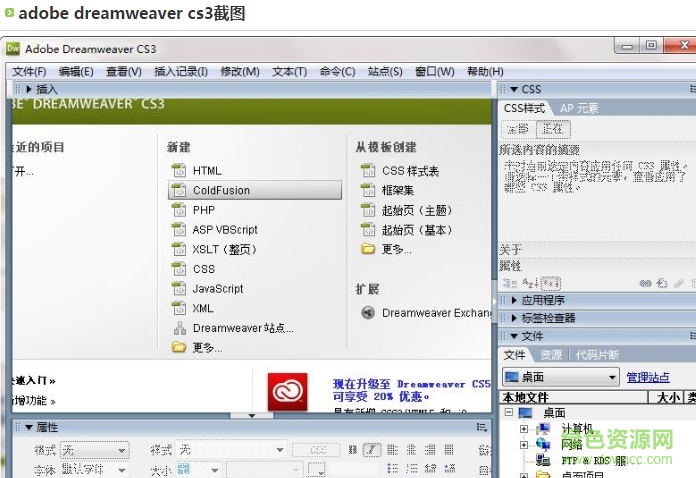The height and width of the screenshot is (478, 696).
Task: Collapse the 文件 panel group
Action: [514, 336]
